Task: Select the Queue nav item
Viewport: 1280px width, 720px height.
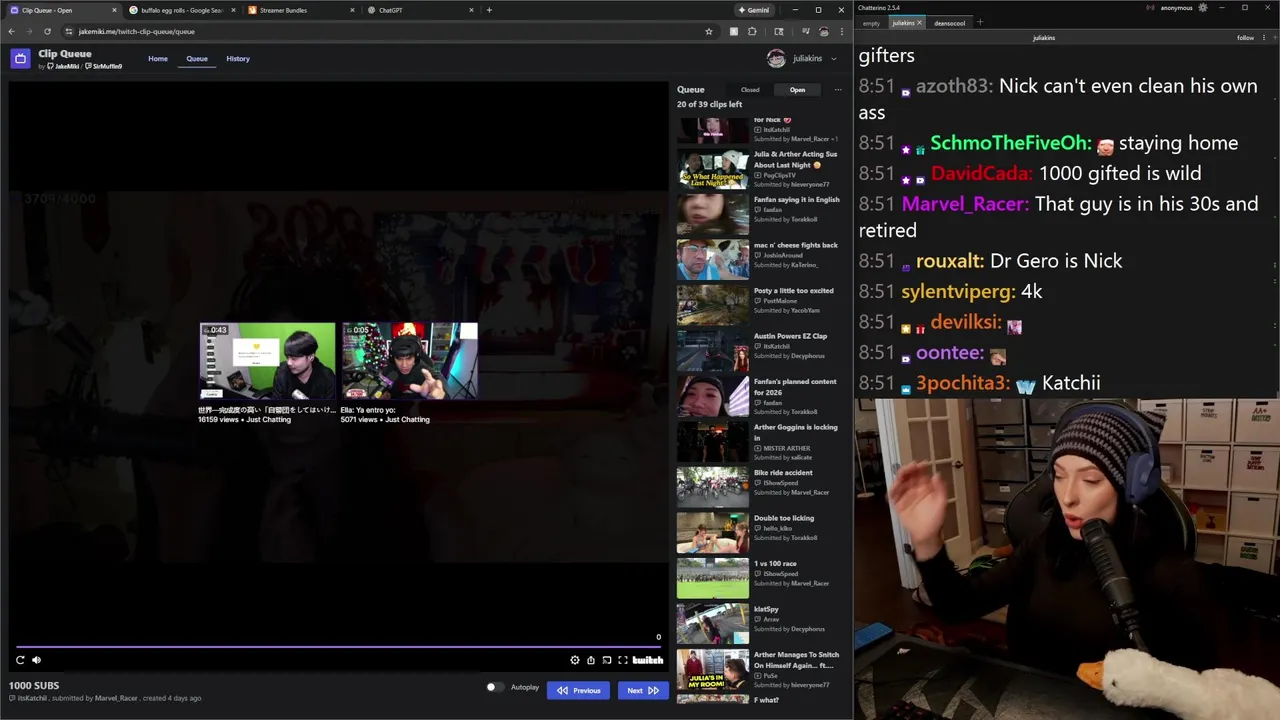Action: (x=197, y=58)
